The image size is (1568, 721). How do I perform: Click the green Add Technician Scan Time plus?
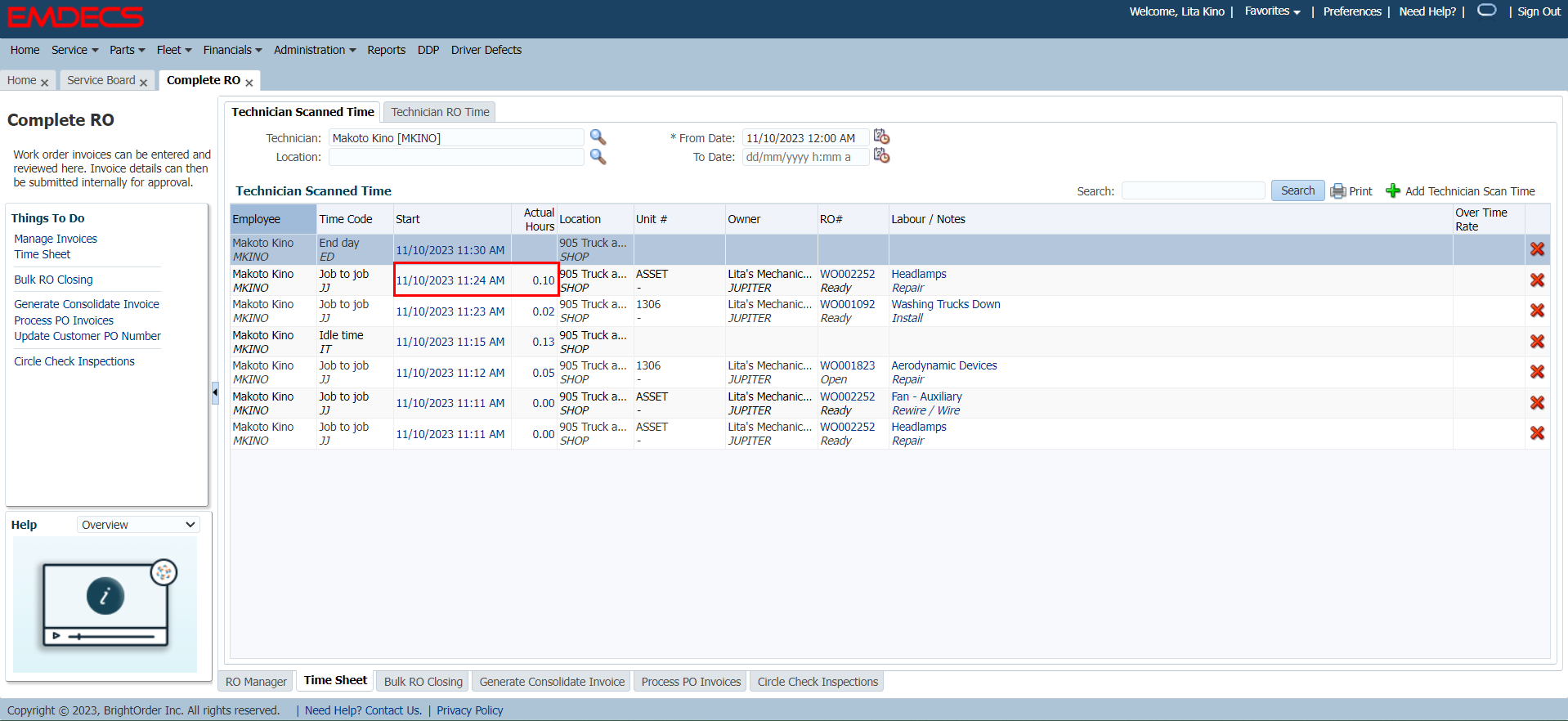click(x=1393, y=190)
